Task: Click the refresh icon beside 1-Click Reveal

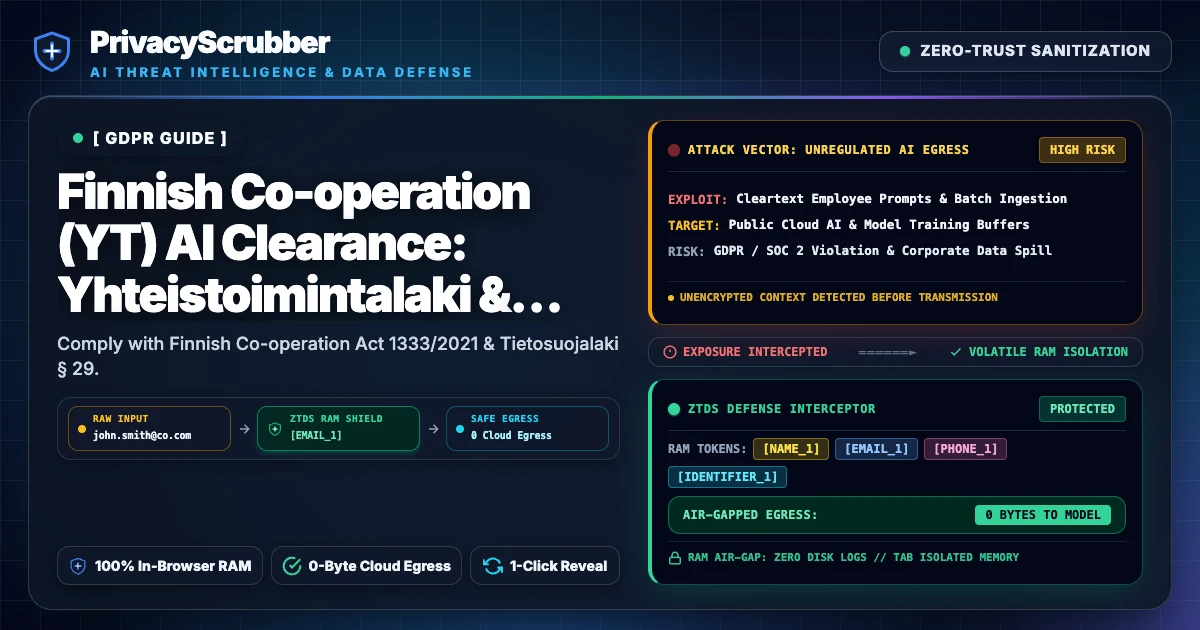Action: pyautogui.click(x=492, y=566)
